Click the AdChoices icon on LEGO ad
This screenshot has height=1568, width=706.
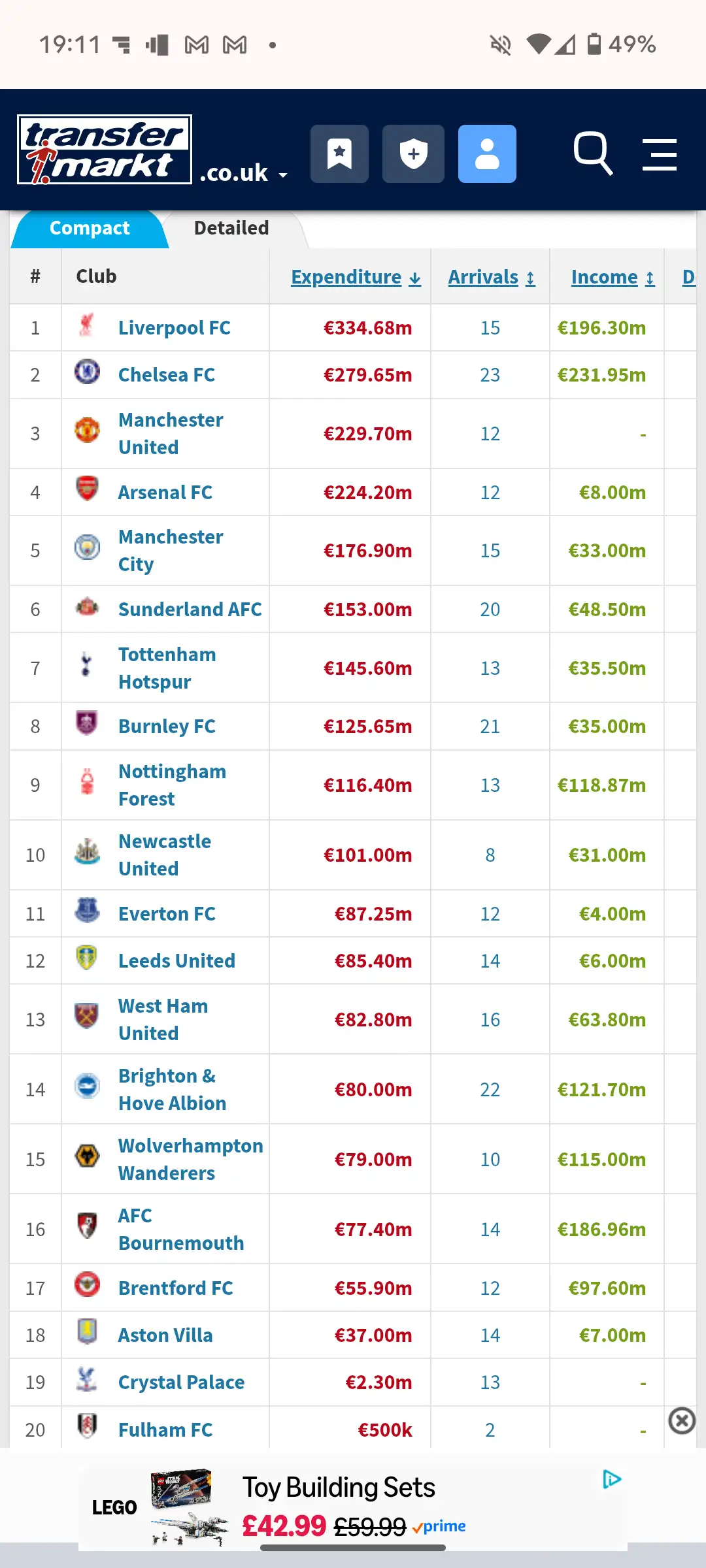611,1479
